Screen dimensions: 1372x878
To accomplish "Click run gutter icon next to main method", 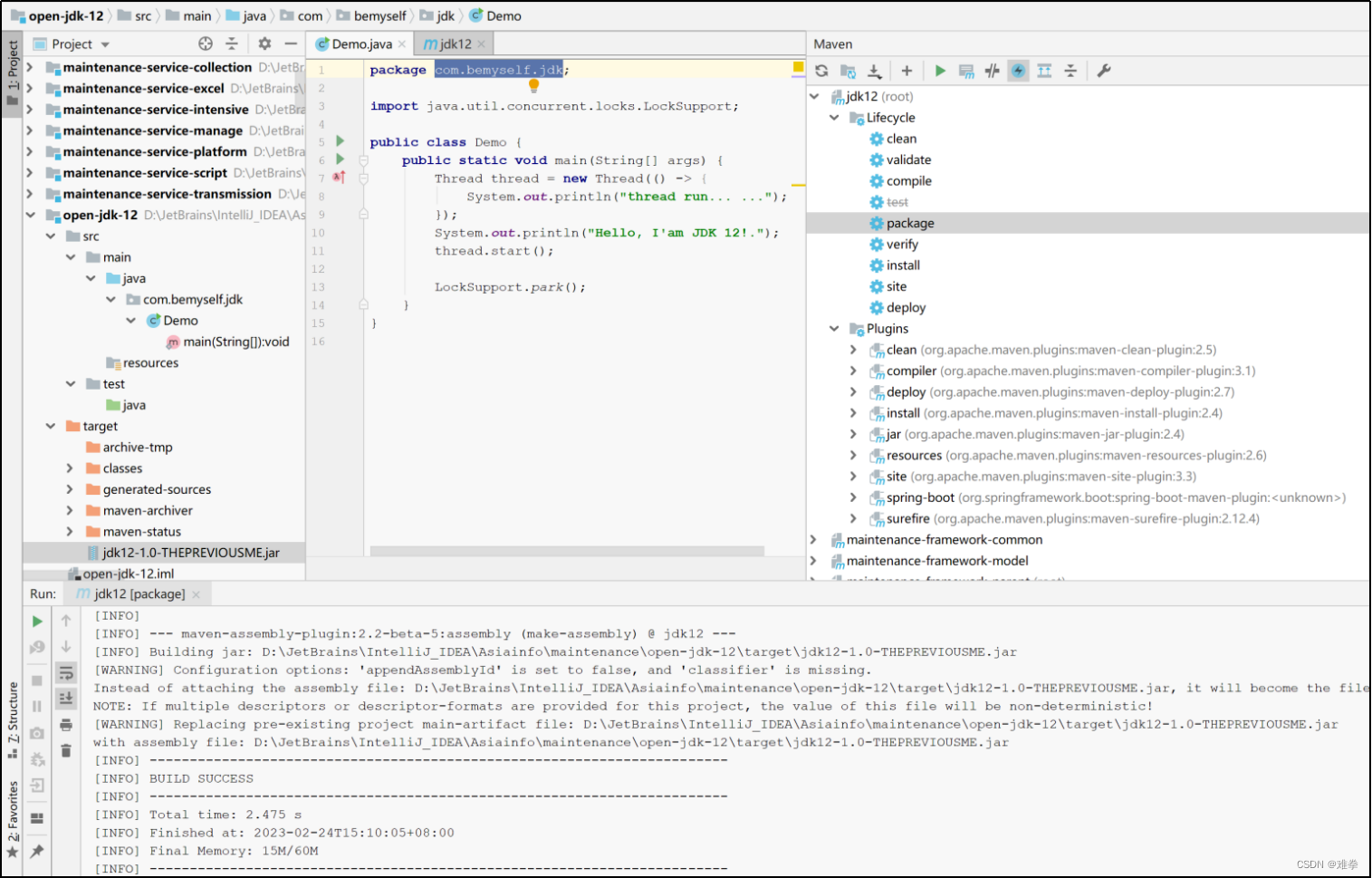I will point(341,159).
